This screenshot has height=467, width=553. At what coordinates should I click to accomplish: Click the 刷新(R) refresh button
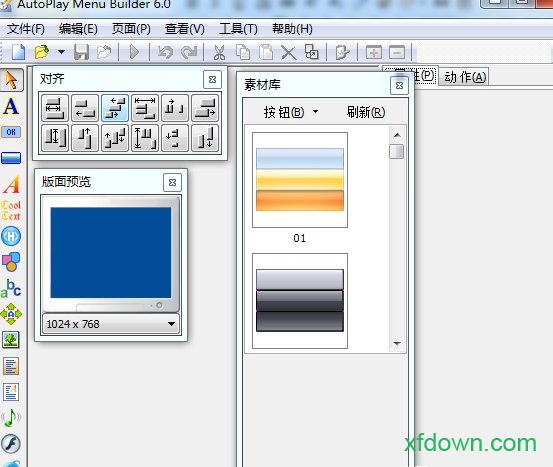pyautogui.click(x=366, y=113)
